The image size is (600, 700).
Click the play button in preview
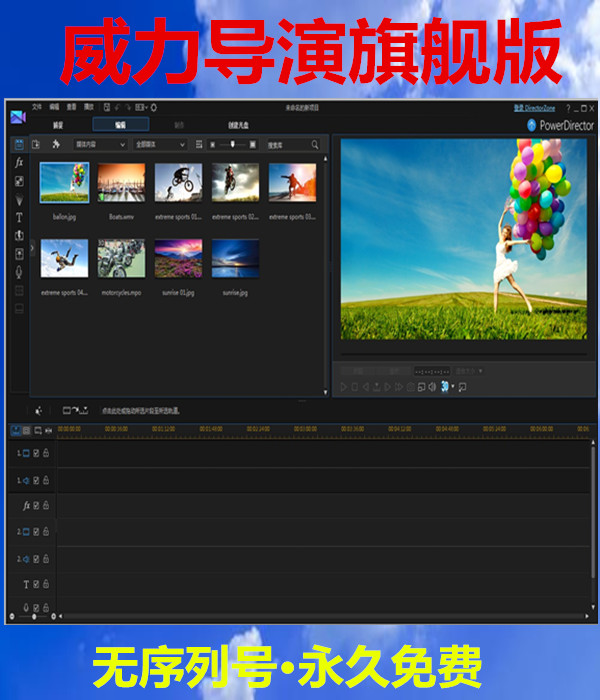pyautogui.click(x=344, y=387)
